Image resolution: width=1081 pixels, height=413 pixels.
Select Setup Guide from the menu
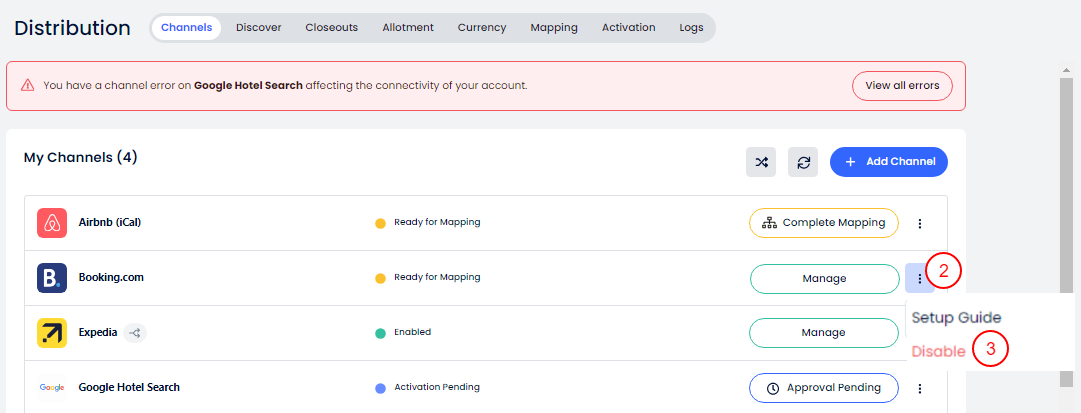956,318
